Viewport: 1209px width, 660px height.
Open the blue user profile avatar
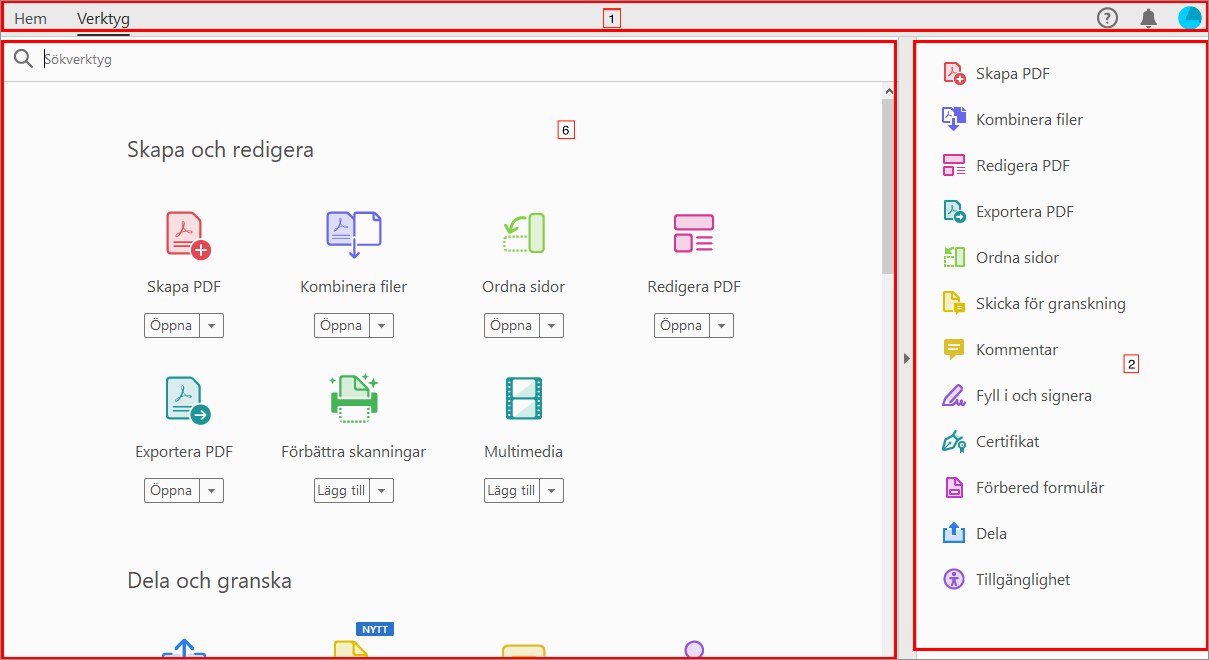pos(1189,17)
